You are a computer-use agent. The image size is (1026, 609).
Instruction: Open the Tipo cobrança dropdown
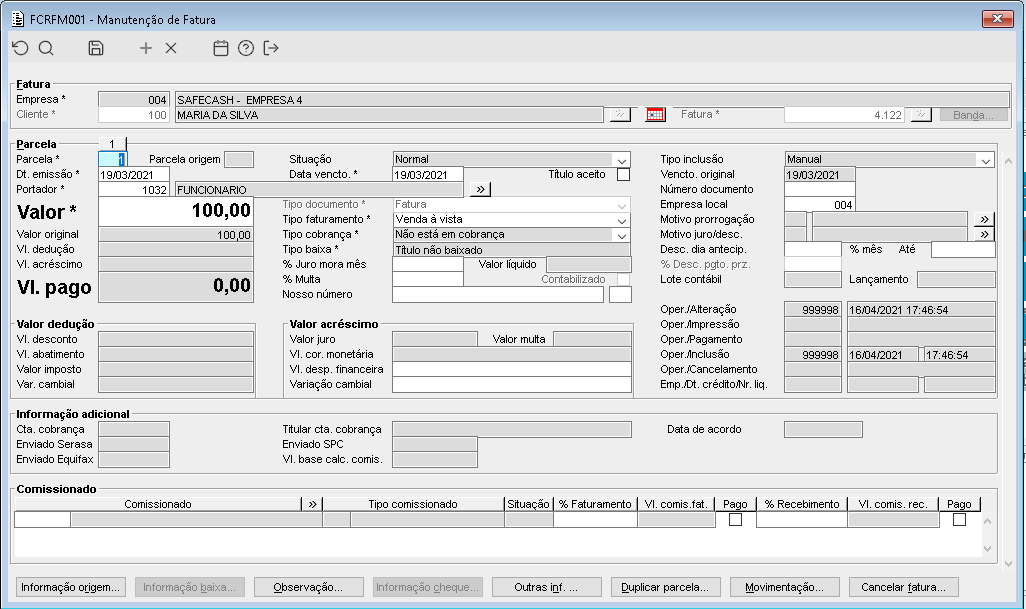pos(621,235)
